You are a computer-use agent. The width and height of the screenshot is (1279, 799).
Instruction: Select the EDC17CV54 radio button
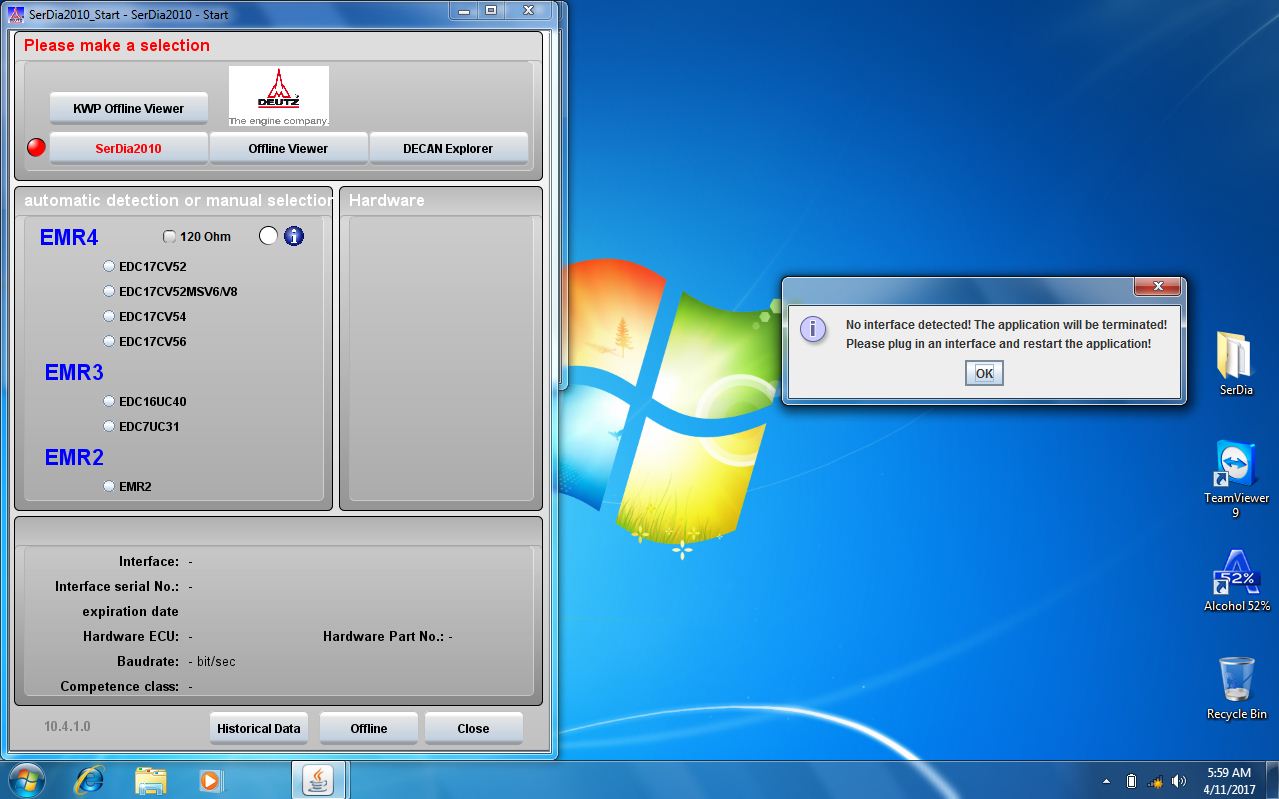pyautogui.click(x=109, y=316)
